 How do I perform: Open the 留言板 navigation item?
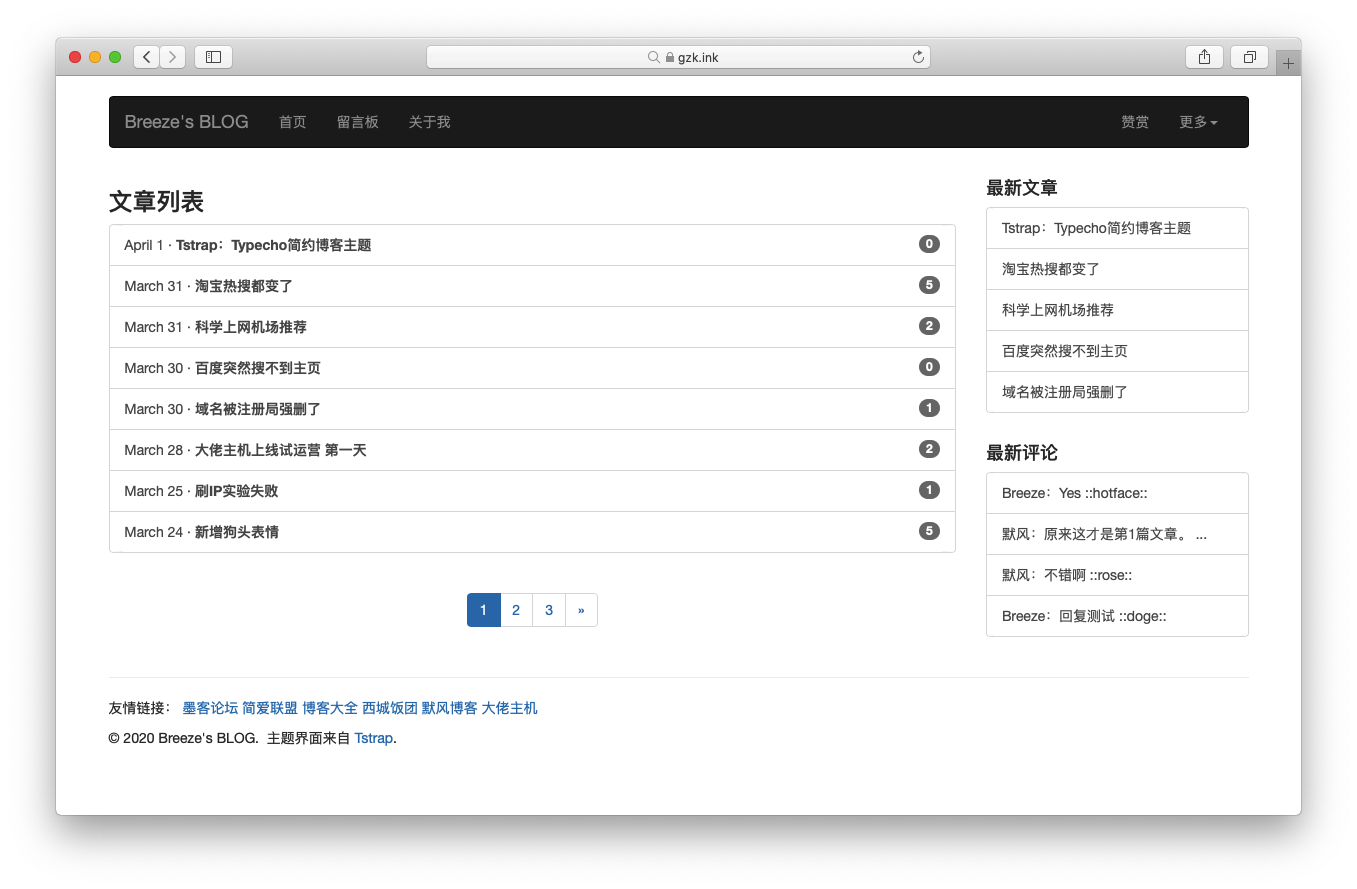pos(358,122)
